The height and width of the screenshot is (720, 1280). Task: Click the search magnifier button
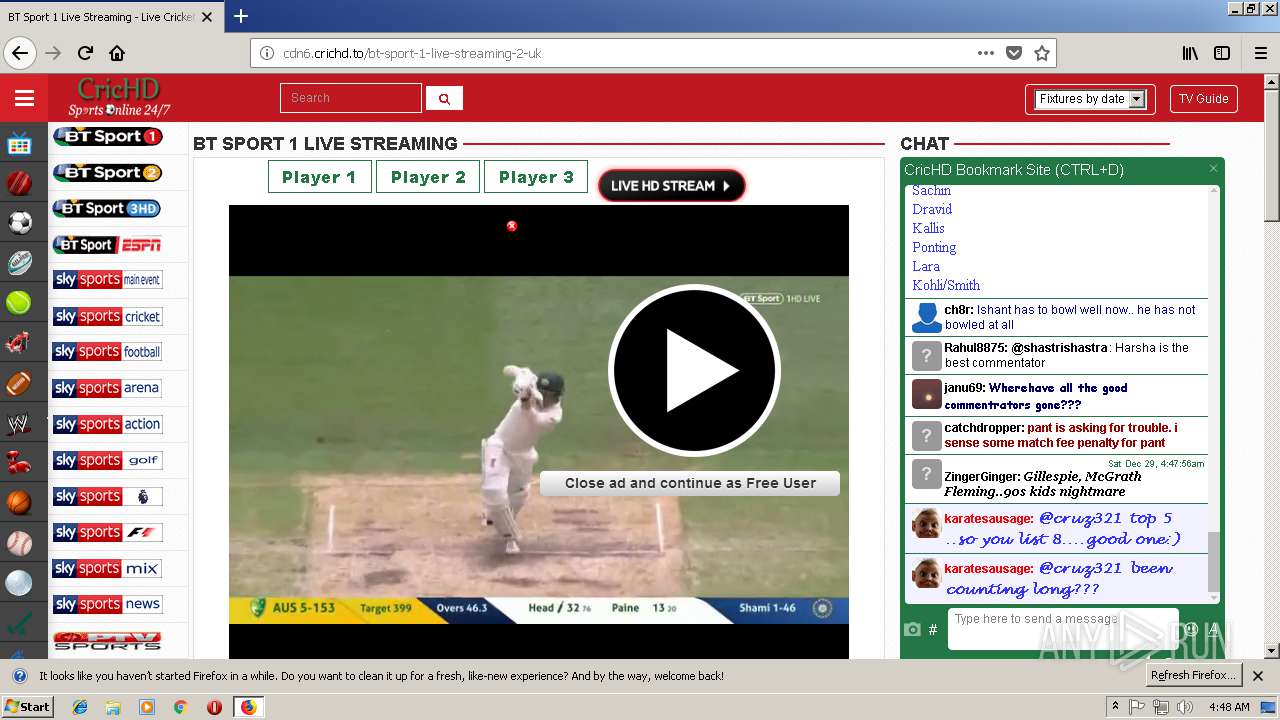[444, 98]
